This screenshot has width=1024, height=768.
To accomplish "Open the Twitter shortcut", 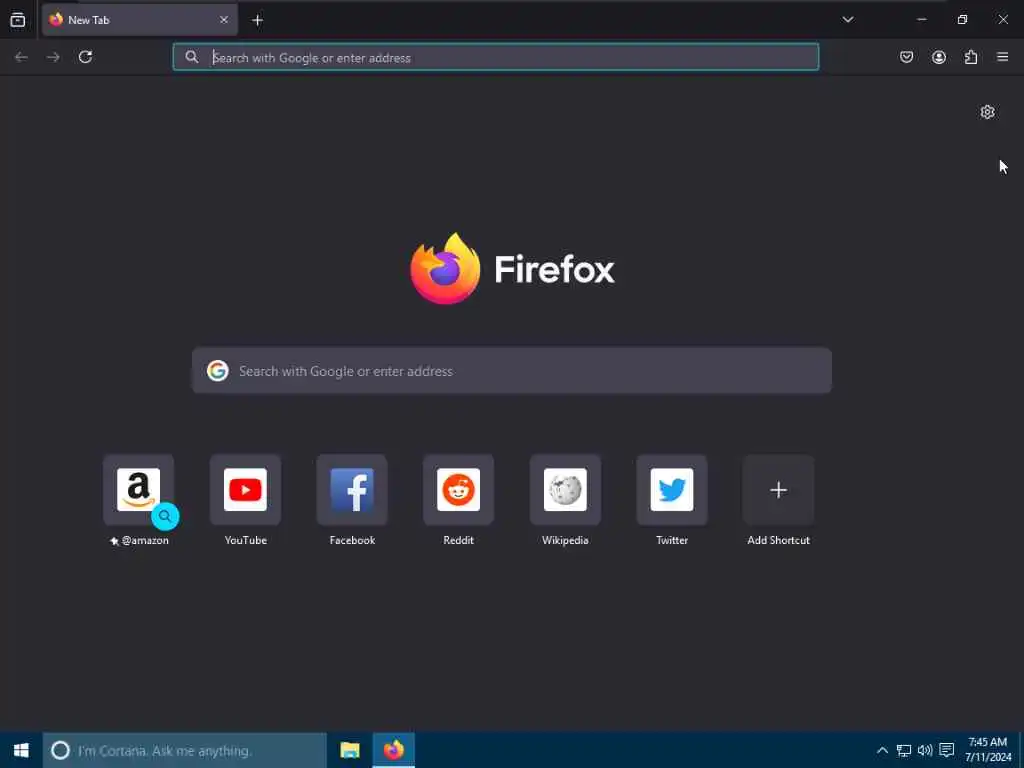I will (672, 490).
